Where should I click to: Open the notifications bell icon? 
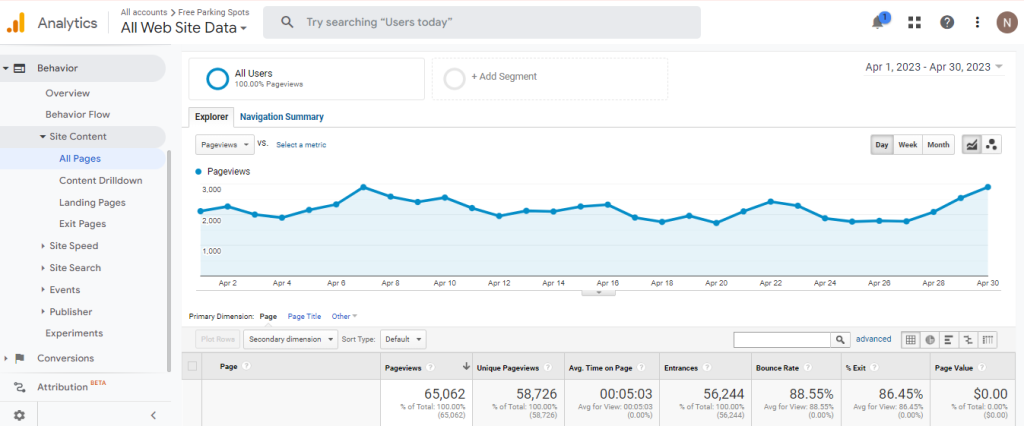[879, 22]
